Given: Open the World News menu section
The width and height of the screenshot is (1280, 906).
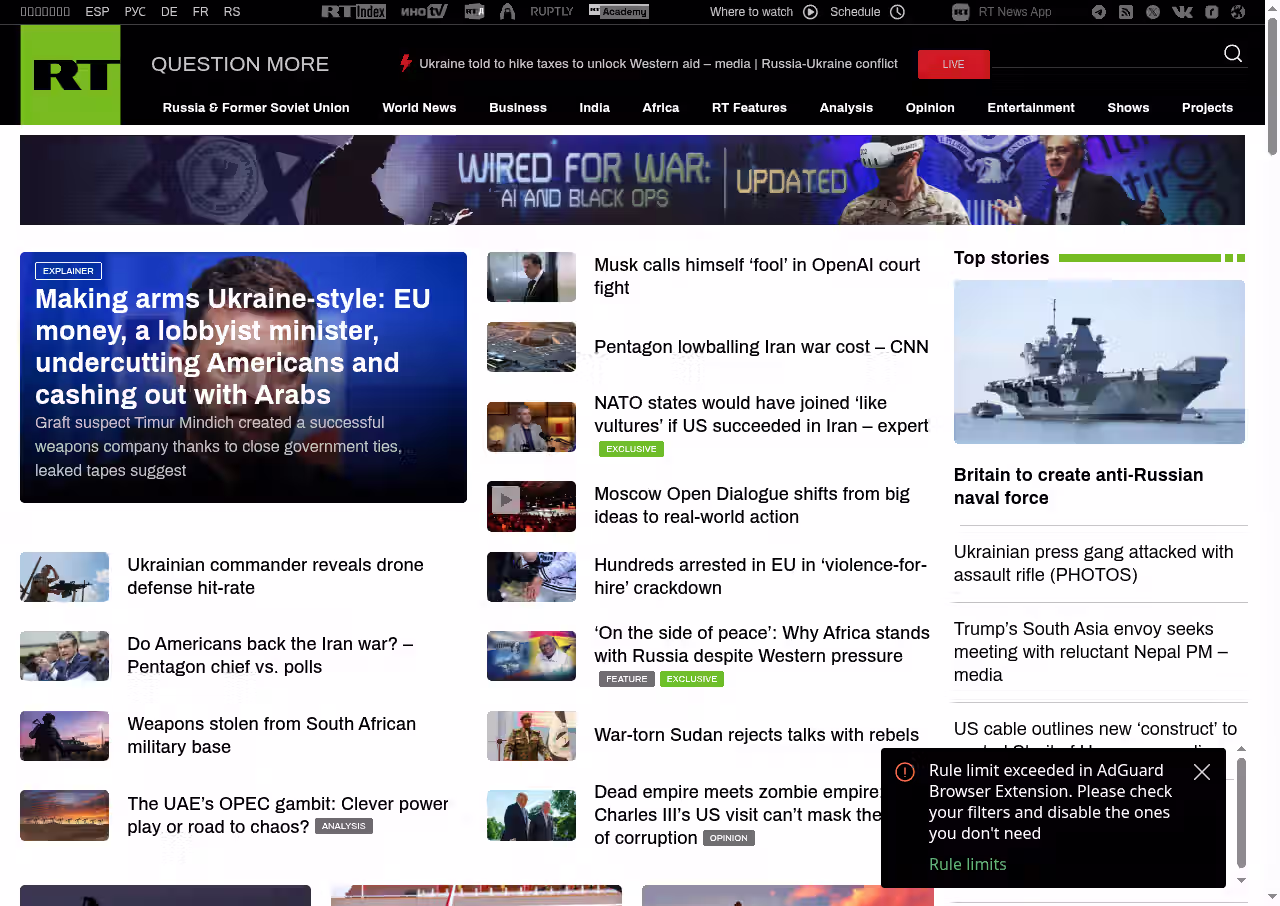Looking at the screenshot, I should 419,108.
